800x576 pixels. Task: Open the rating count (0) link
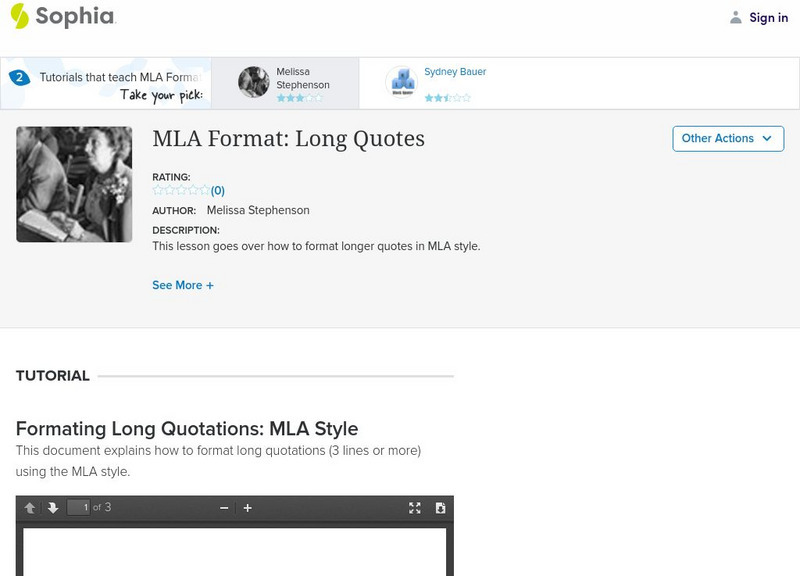point(217,190)
